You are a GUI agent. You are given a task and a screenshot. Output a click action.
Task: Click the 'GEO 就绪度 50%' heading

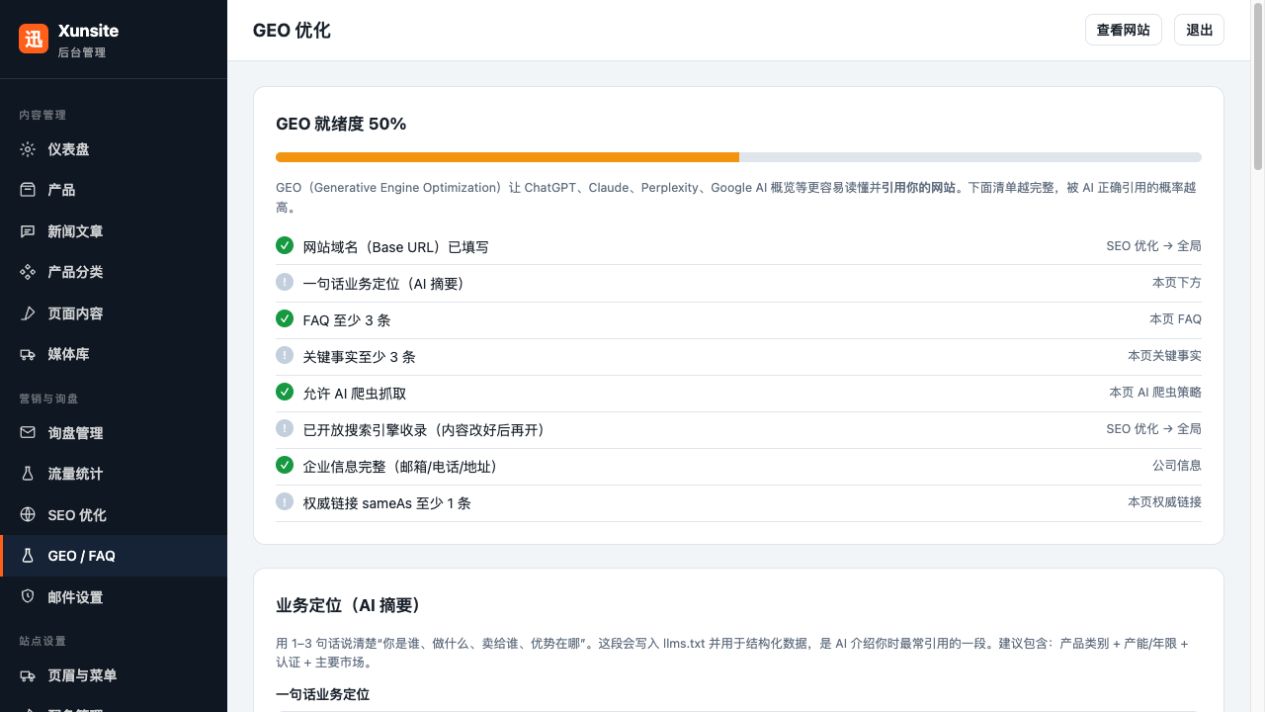tap(341, 124)
